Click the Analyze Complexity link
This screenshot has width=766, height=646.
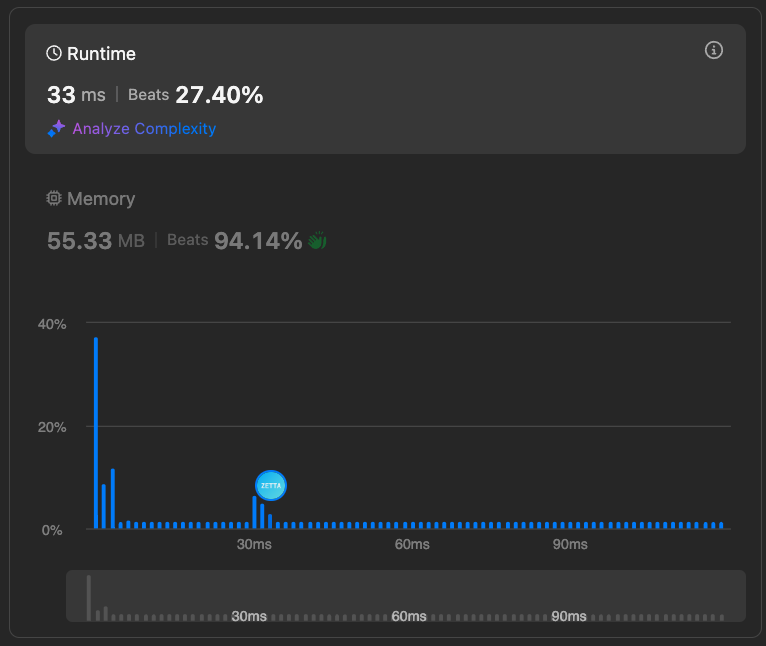144,129
